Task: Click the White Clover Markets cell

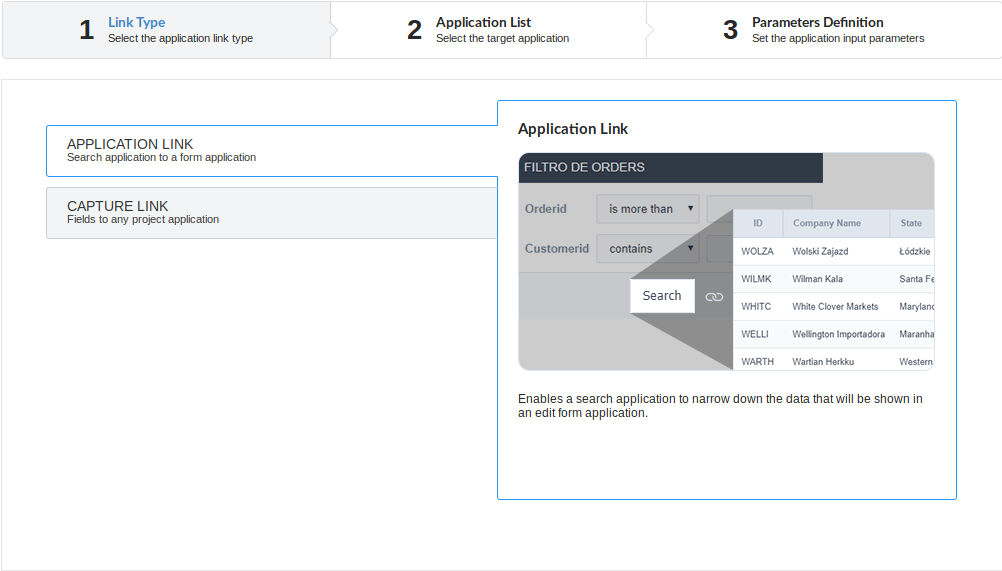Action: pyautogui.click(x=835, y=306)
